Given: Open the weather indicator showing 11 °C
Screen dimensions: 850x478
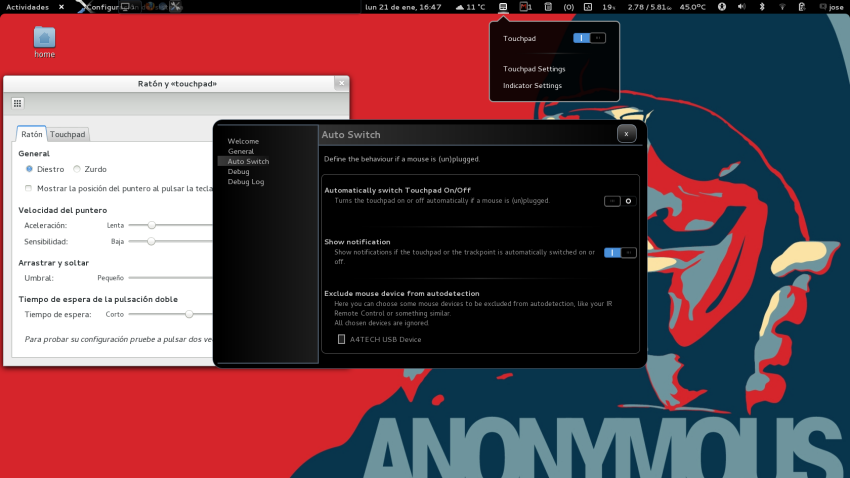Looking at the screenshot, I should [x=470, y=7].
